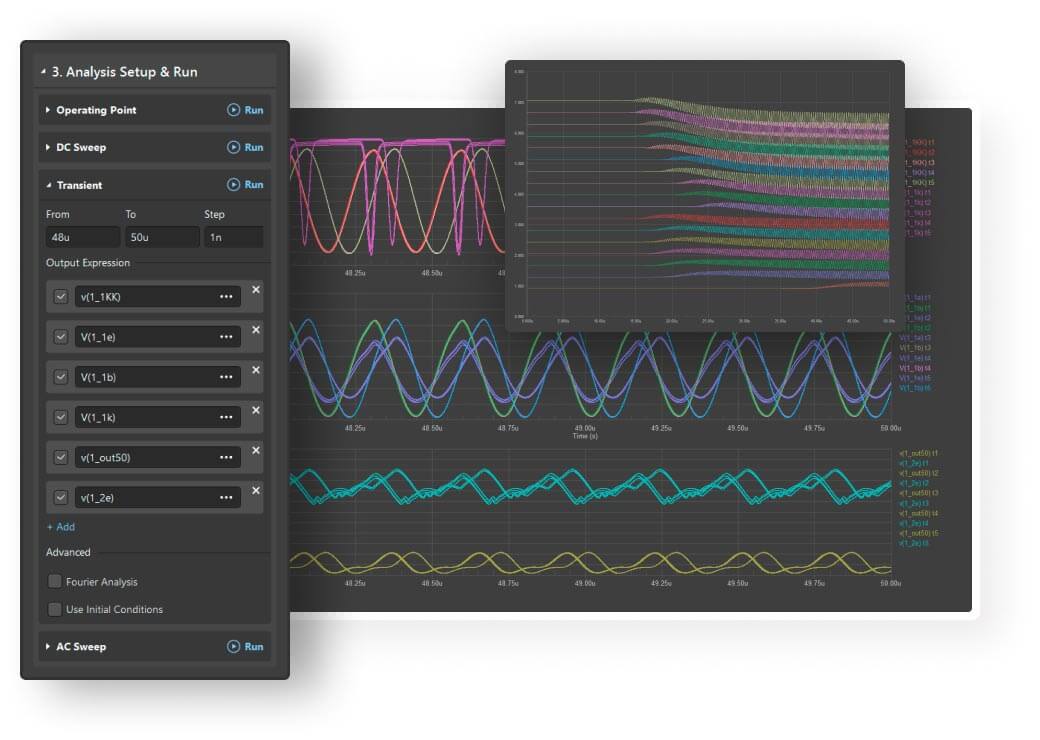
Task: Click the From time input field
Action: point(80,238)
